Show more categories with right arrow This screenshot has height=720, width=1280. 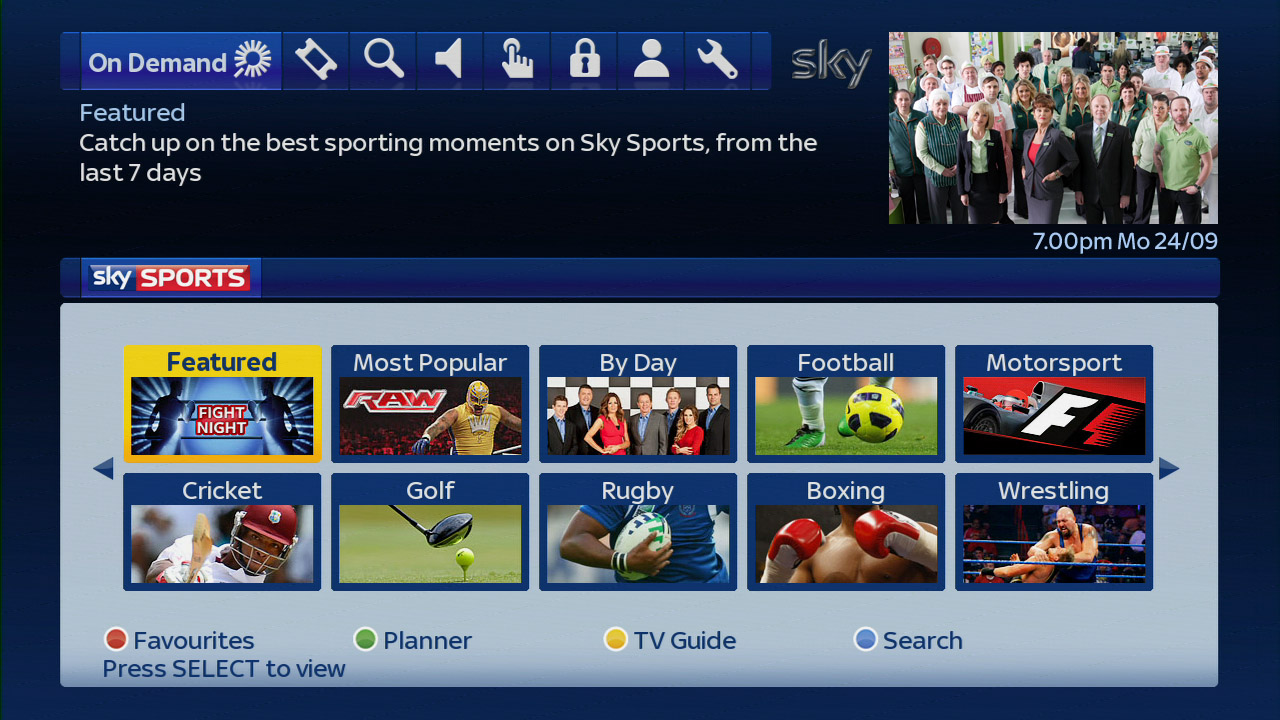(1169, 468)
